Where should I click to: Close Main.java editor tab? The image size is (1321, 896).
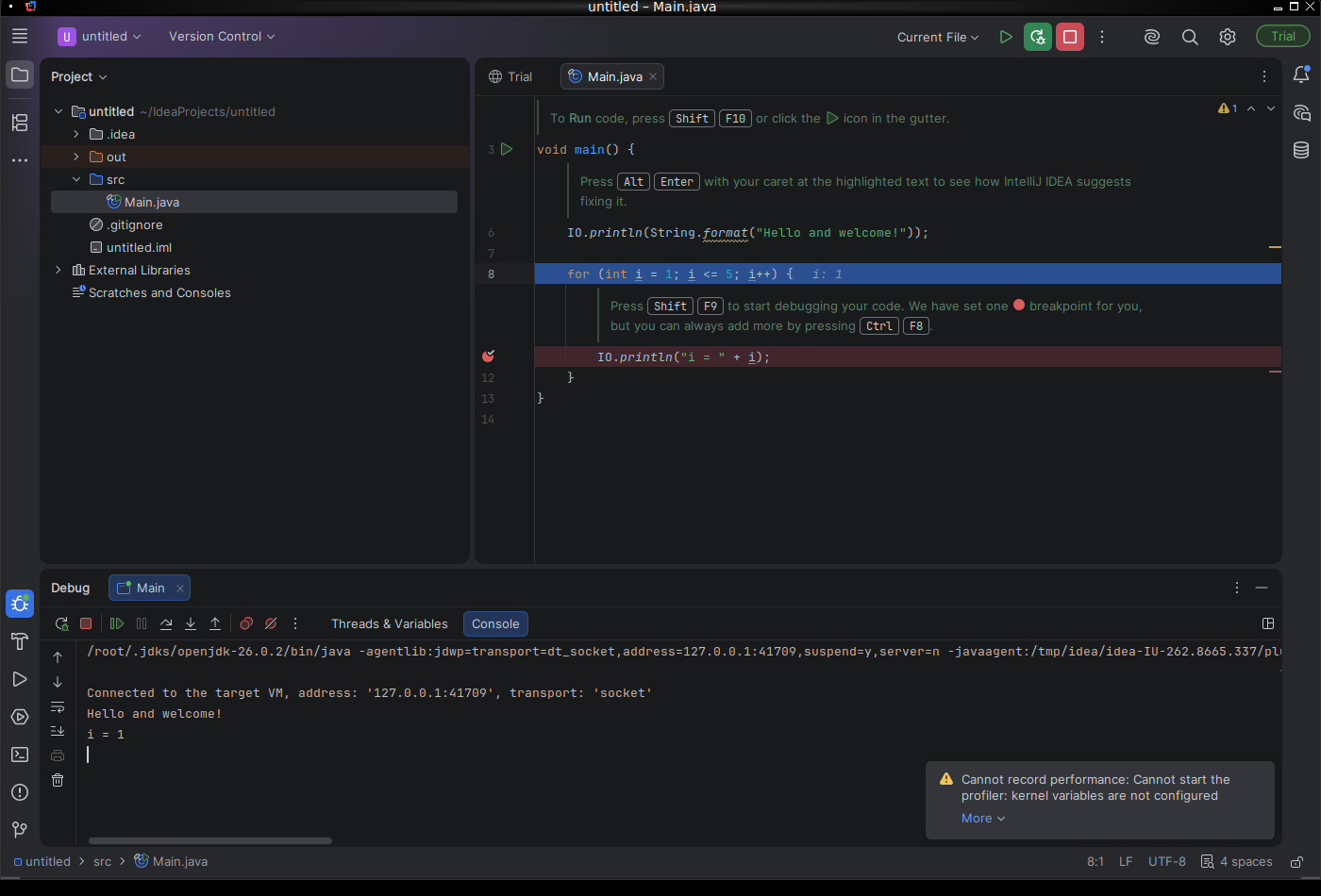point(653,76)
